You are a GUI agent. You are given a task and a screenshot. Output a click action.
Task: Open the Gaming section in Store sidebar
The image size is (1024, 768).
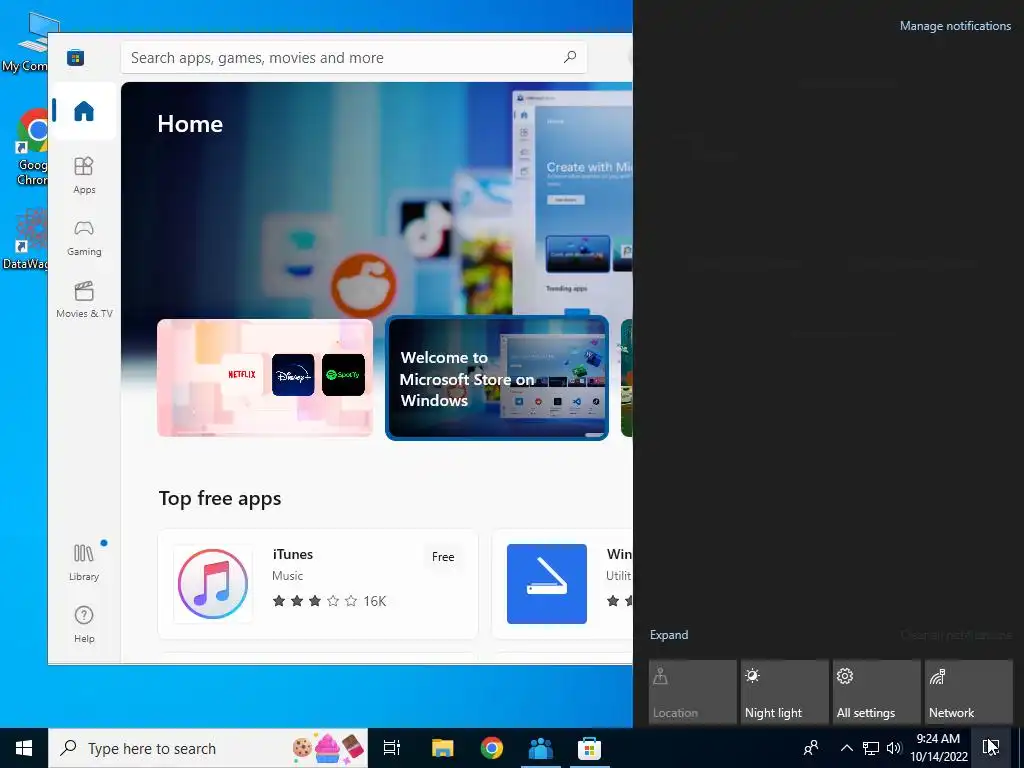(84, 238)
